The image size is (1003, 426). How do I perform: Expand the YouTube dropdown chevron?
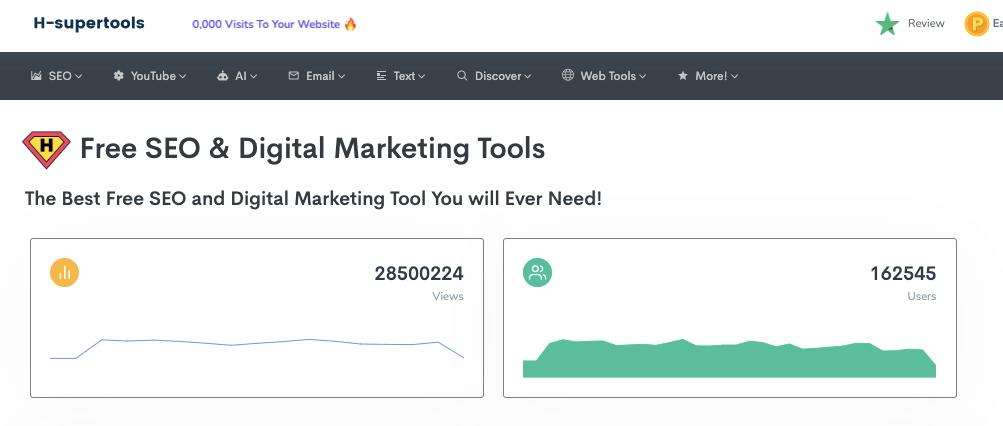click(x=183, y=76)
